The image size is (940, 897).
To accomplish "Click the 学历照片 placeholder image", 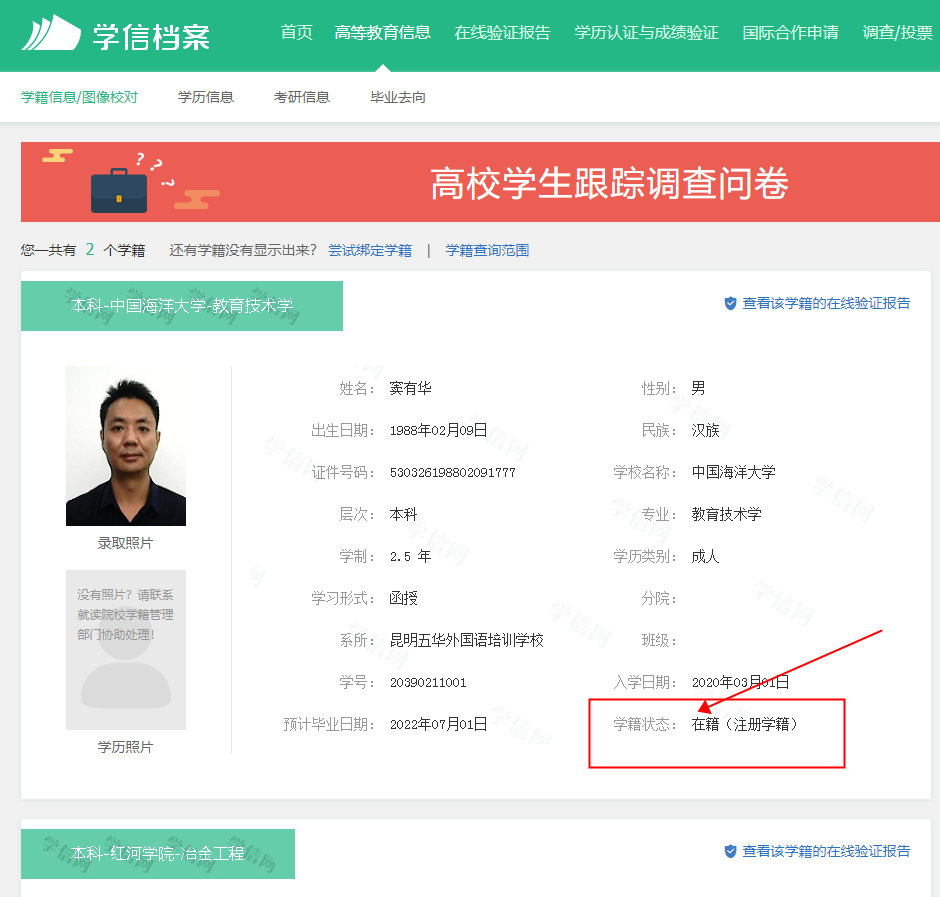I will (126, 650).
